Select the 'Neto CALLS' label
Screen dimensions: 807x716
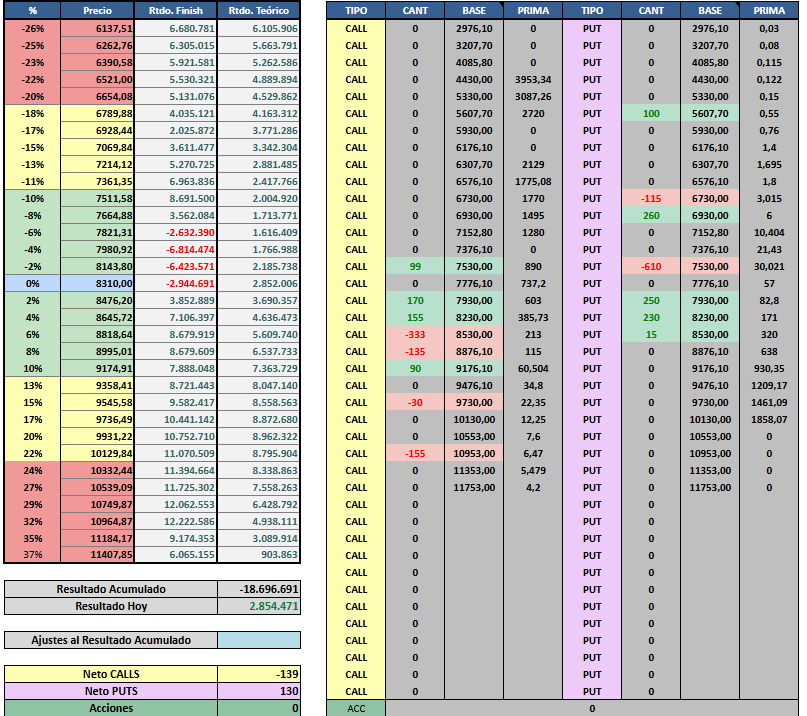click(x=111, y=674)
